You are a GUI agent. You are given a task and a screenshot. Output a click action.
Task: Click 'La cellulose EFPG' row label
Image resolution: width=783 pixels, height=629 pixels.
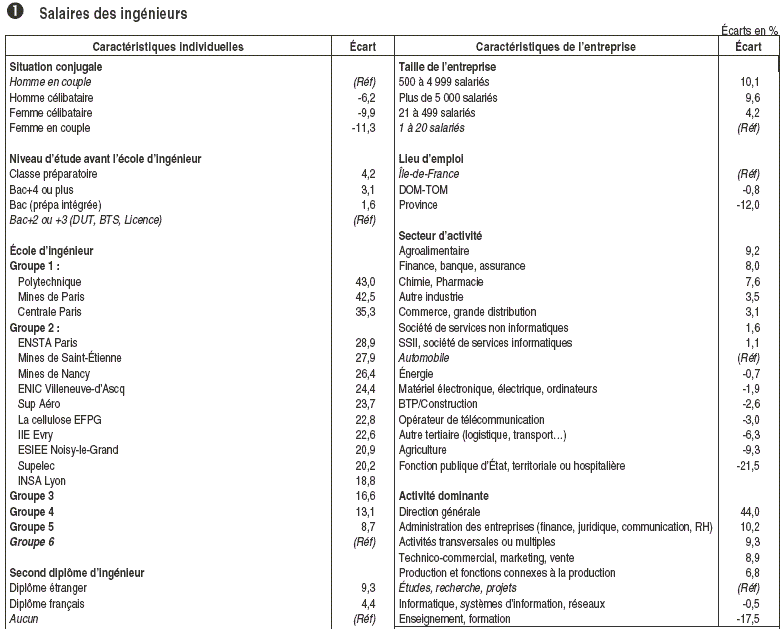coord(59,420)
